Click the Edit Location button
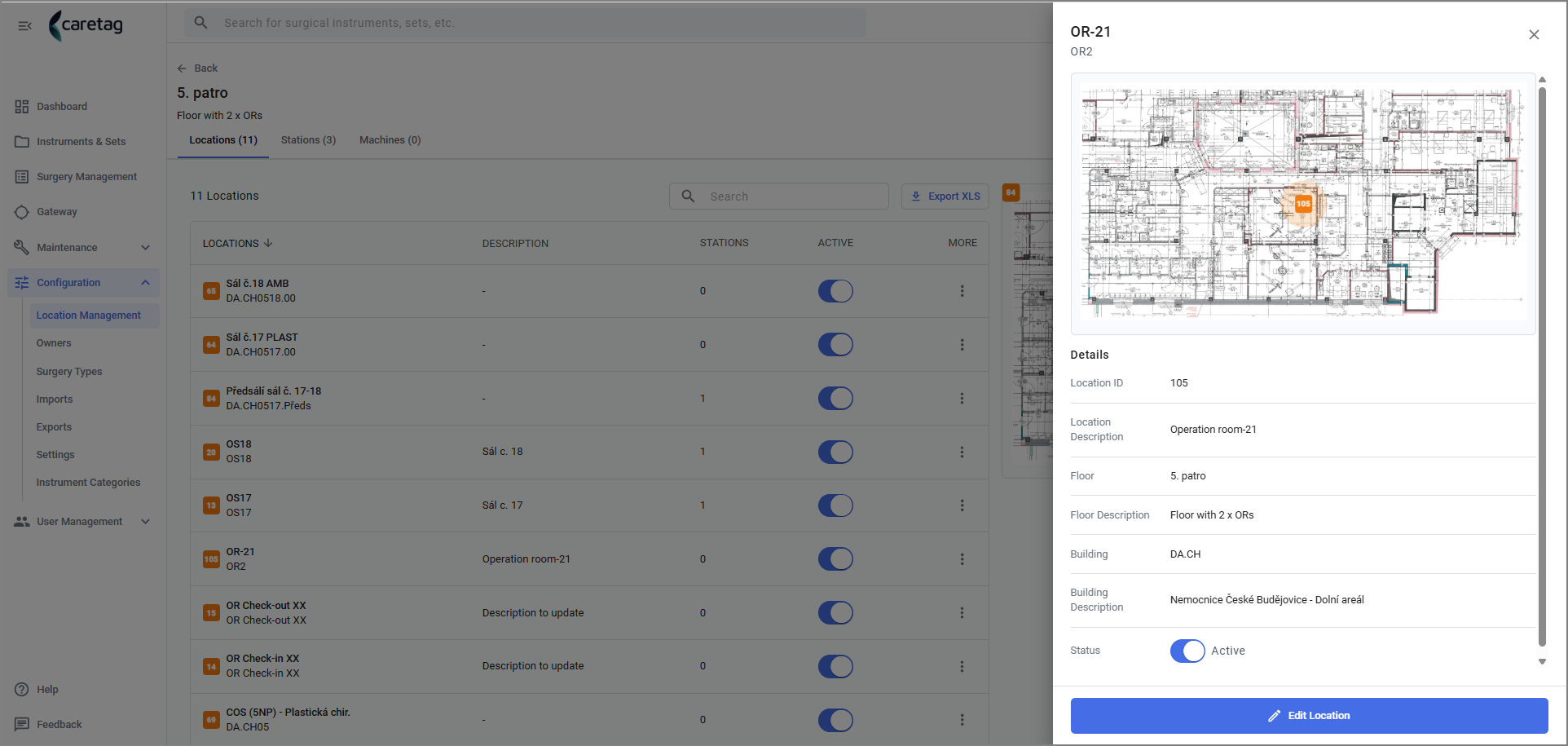This screenshot has width=1568, height=746. coord(1309,716)
